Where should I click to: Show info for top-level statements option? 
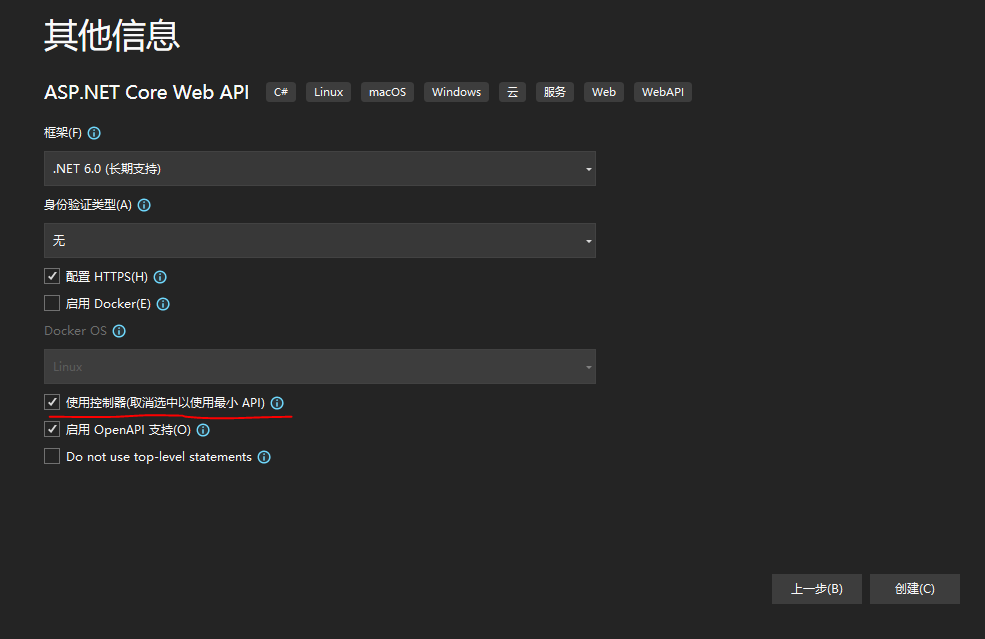tap(264, 457)
